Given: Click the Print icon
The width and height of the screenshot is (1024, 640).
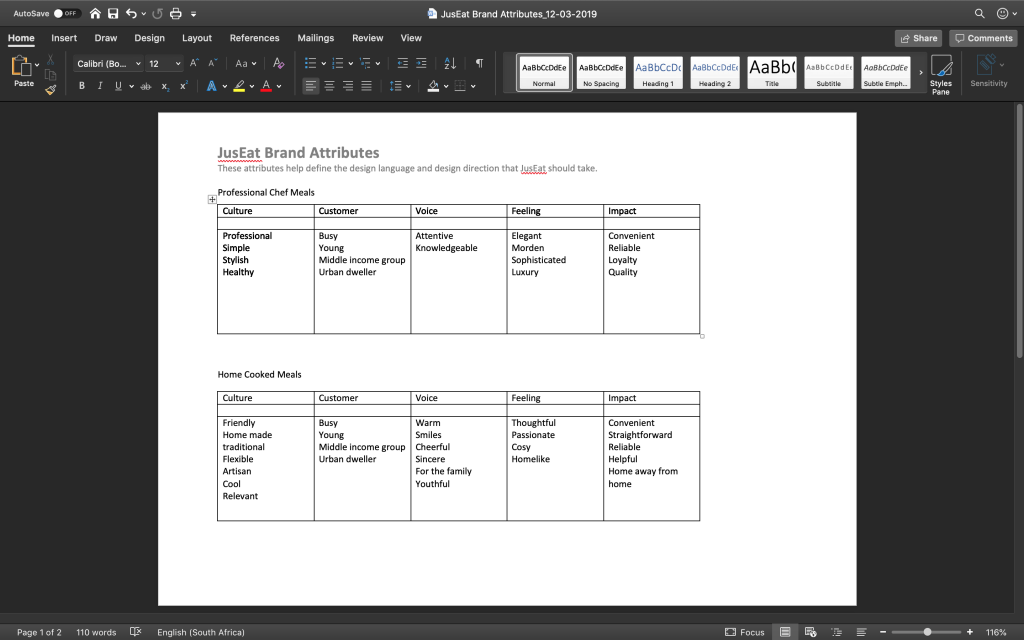Looking at the screenshot, I should tap(176, 14).
